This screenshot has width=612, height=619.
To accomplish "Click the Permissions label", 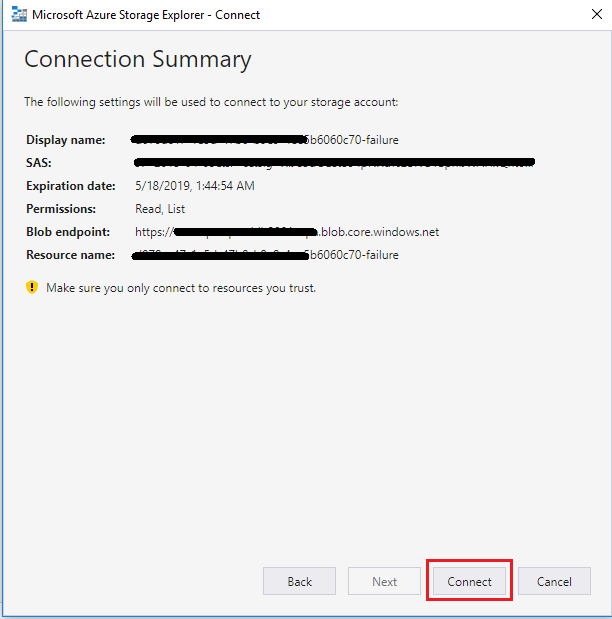I will (x=61, y=208).
